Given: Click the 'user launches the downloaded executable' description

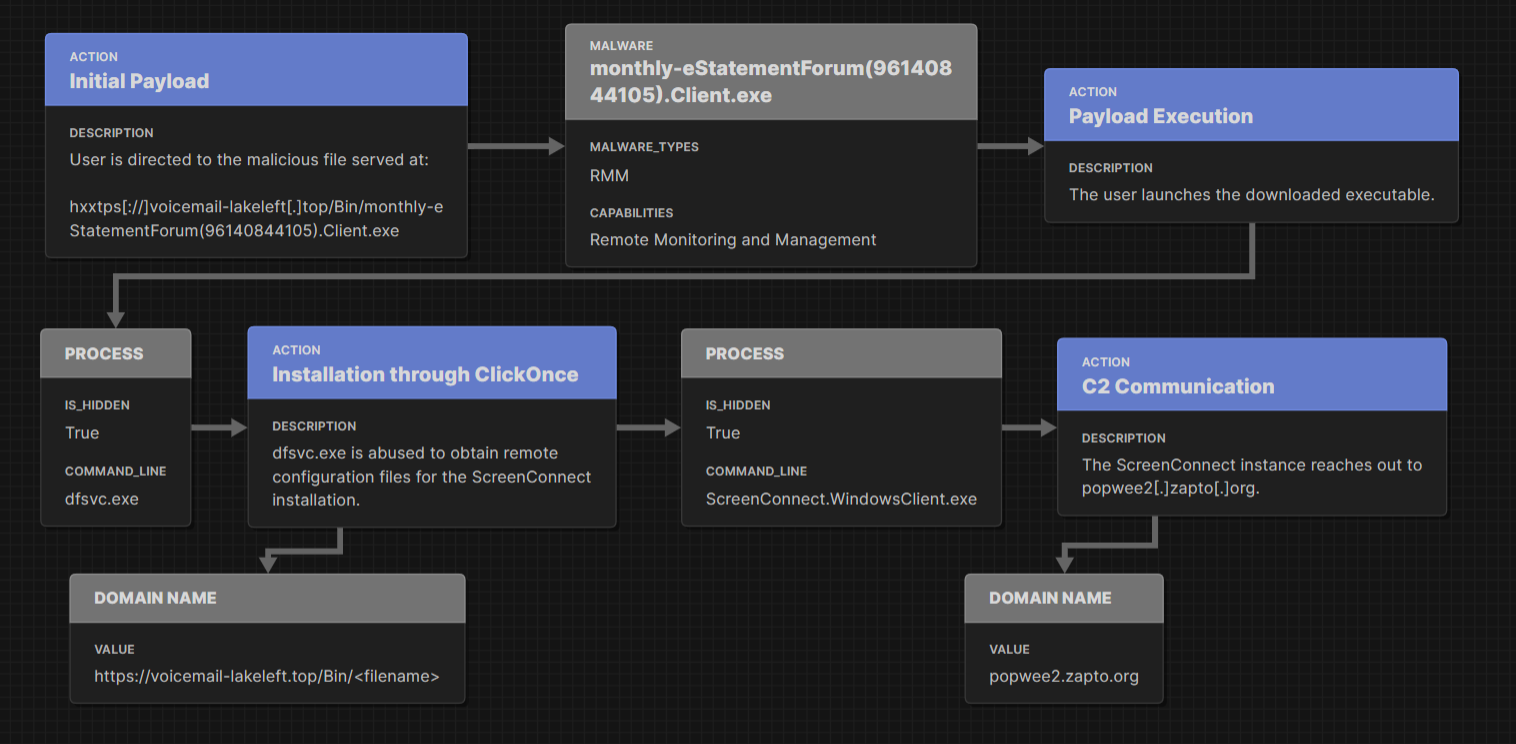Looking at the screenshot, I should point(1251,194).
